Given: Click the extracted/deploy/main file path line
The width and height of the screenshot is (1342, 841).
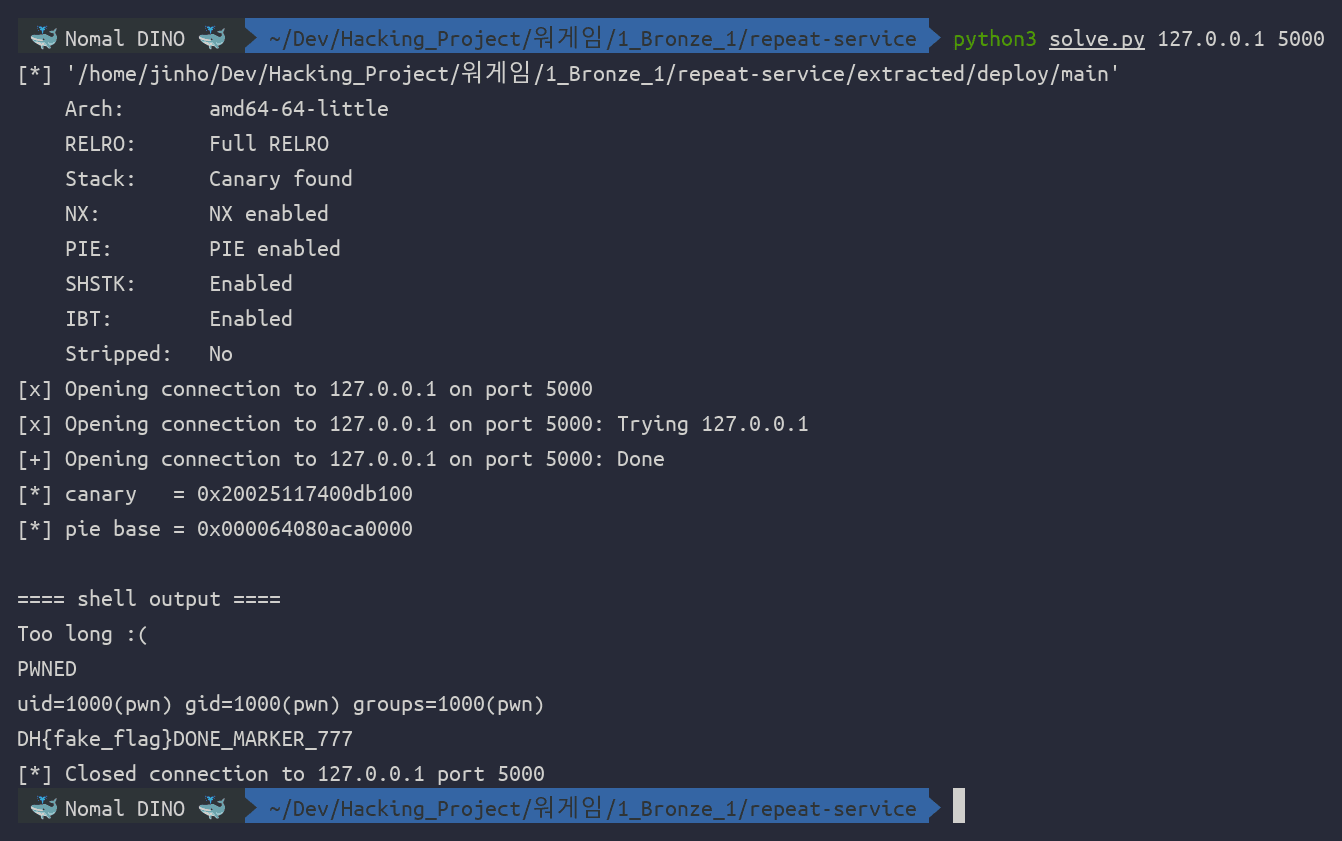Looking at the screenshot, I should (568, 74).
